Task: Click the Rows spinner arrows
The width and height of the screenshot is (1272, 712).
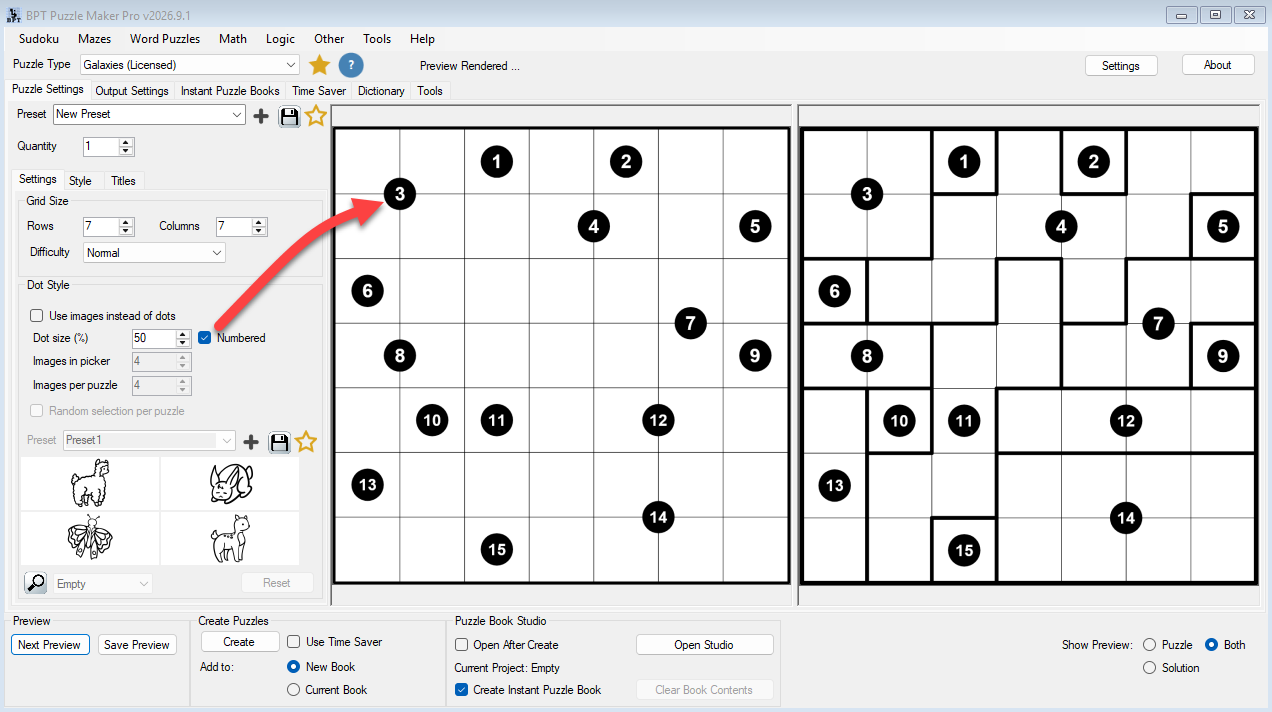Action: tap(126, 227)
